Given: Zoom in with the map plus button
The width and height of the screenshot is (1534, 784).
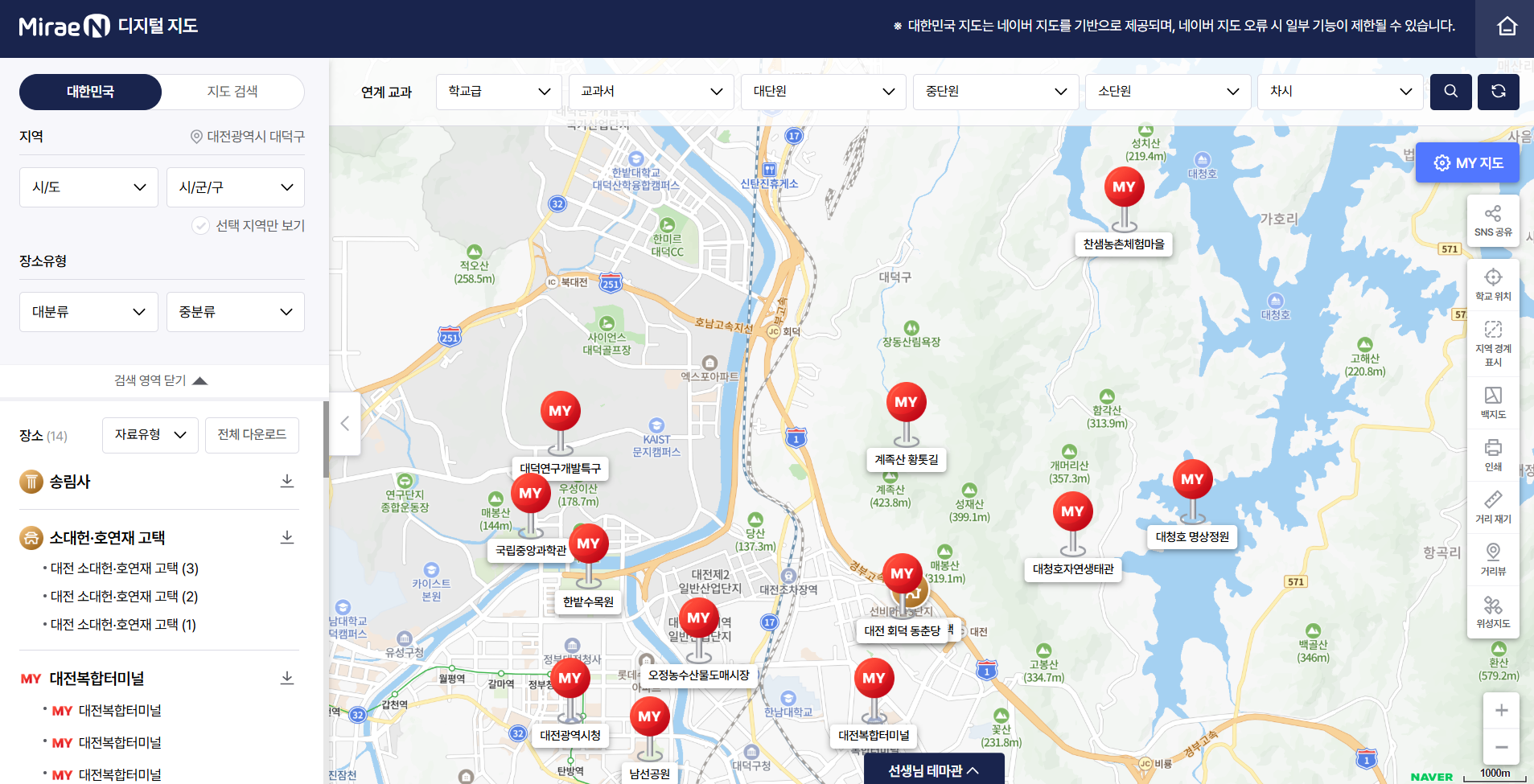Looking at the screenshot, I should point(1501,710).
